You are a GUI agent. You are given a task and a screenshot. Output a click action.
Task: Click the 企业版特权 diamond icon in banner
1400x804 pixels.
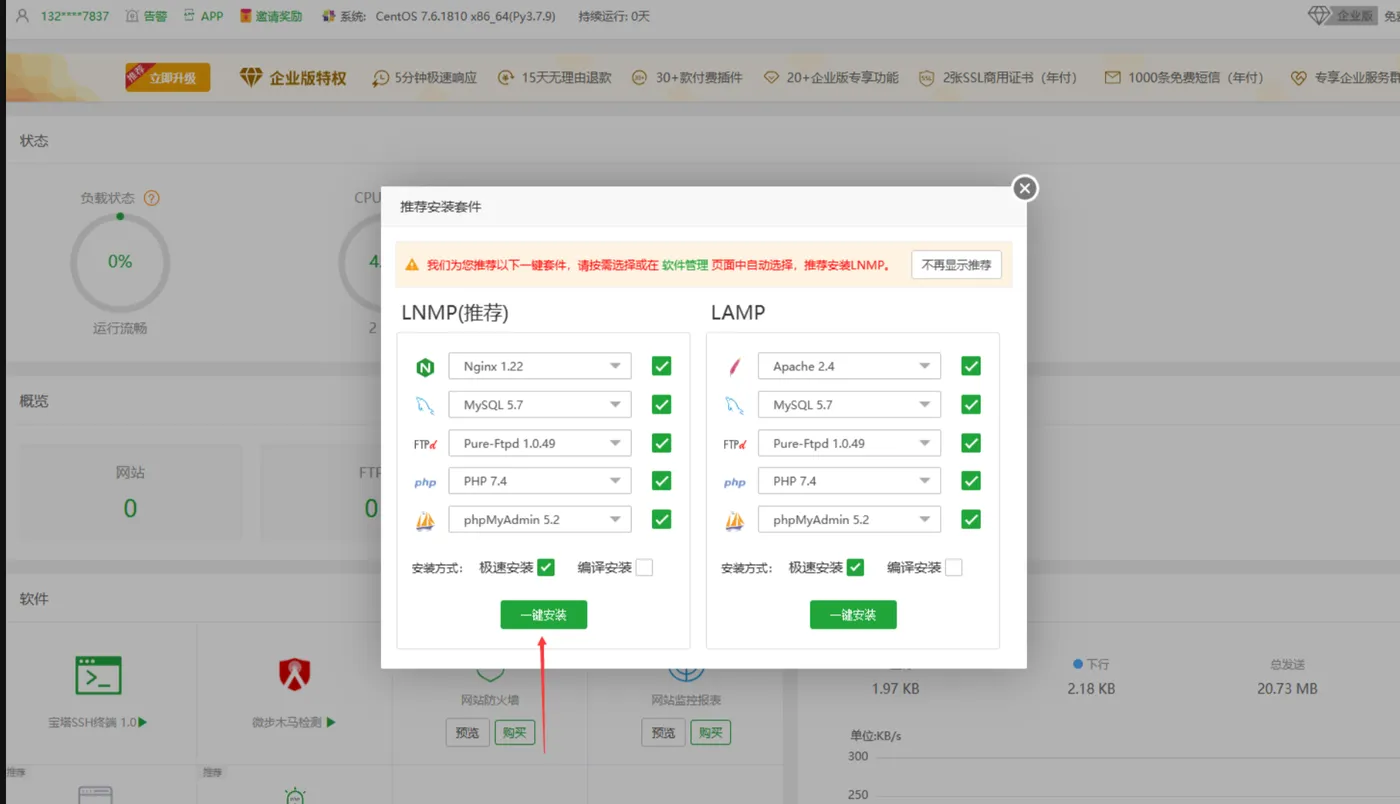pos(251,77)
